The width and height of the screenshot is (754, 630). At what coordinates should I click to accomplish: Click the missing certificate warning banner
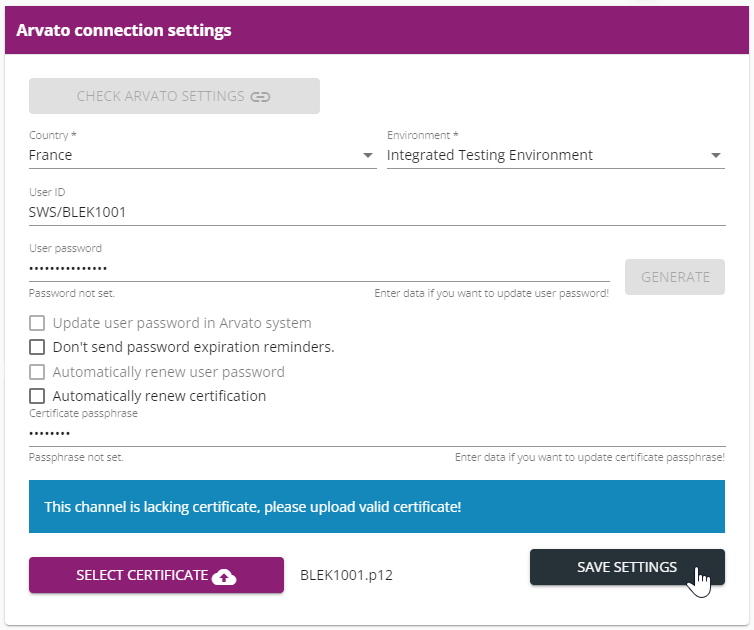377,506
